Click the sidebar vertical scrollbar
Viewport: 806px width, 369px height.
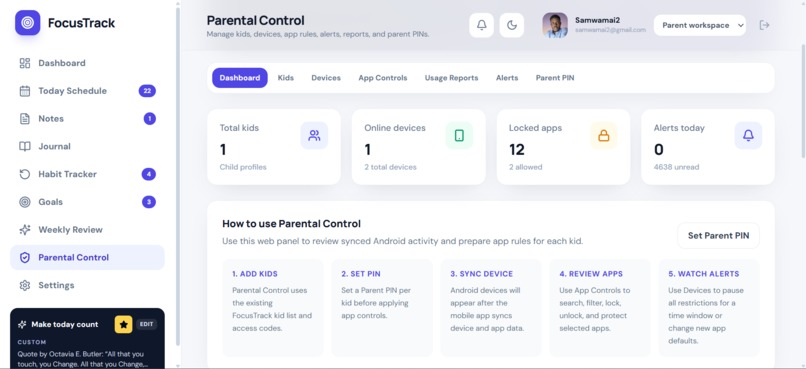click(x=178, y=175)
